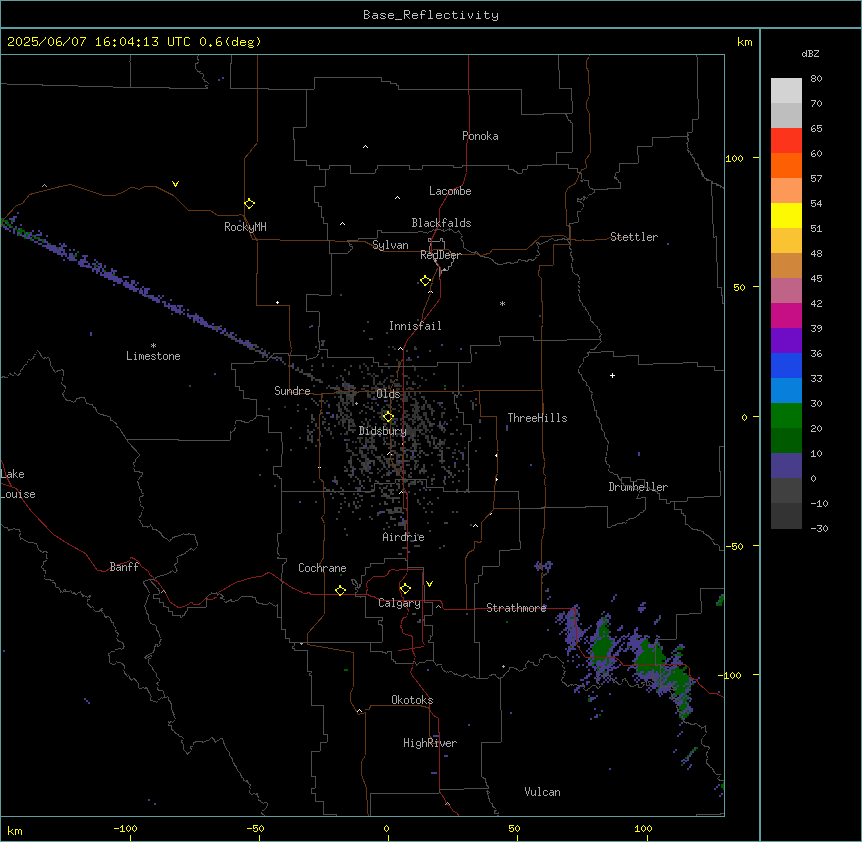Click the Sundre label
The image size is (862, 842).
pyautogui.click(x=292, y=391)
